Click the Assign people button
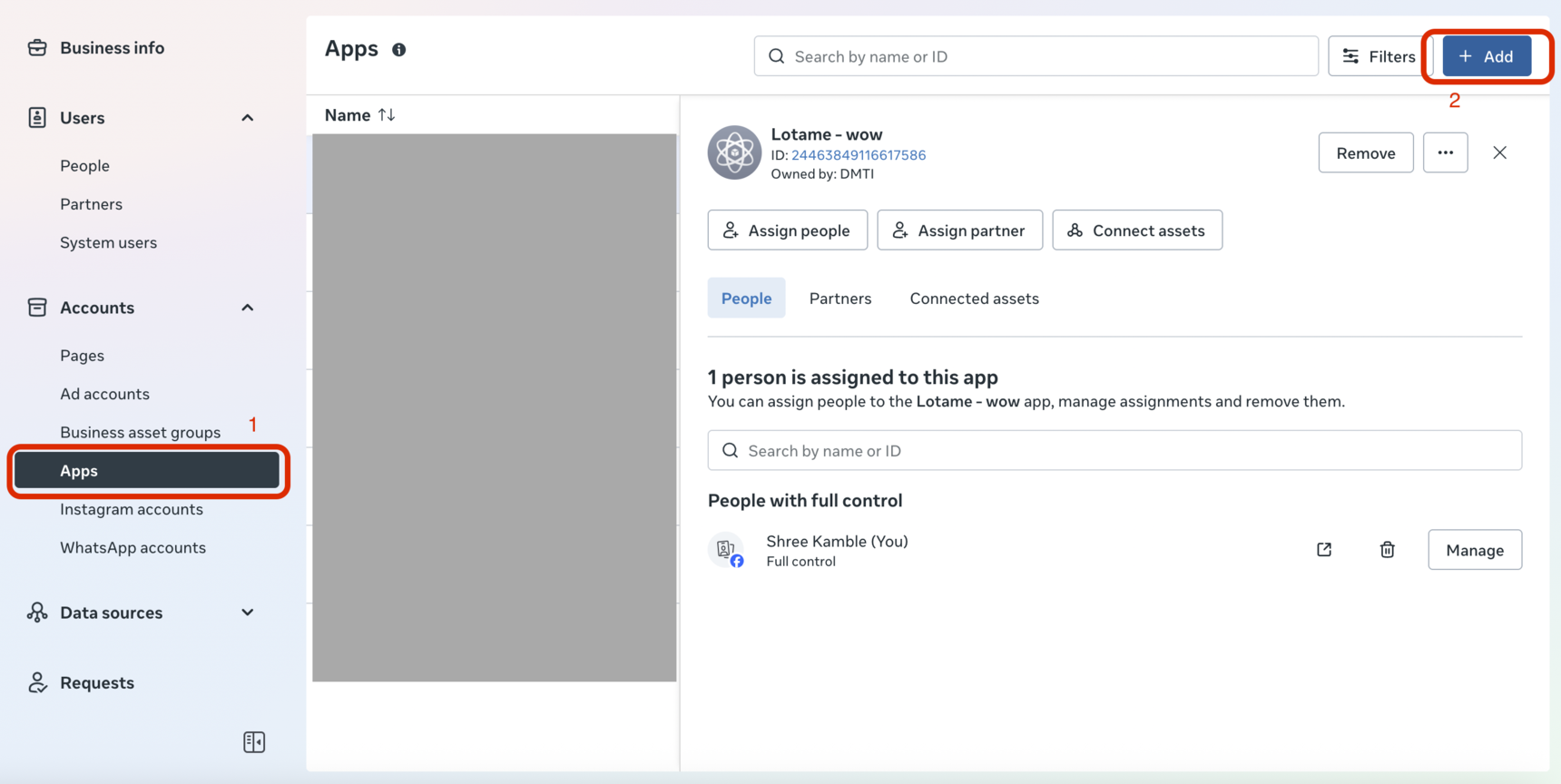Image resolution: width=1561 pixels, height=784 pixels. point(787,230)
